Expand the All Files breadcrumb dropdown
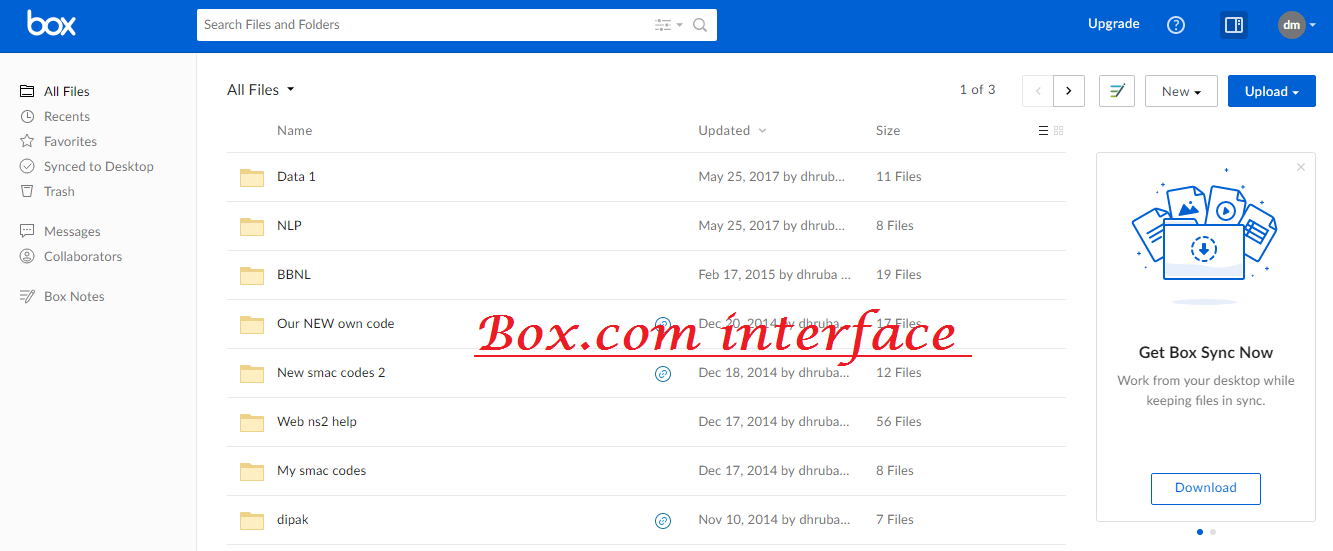 tap(261, 90)
